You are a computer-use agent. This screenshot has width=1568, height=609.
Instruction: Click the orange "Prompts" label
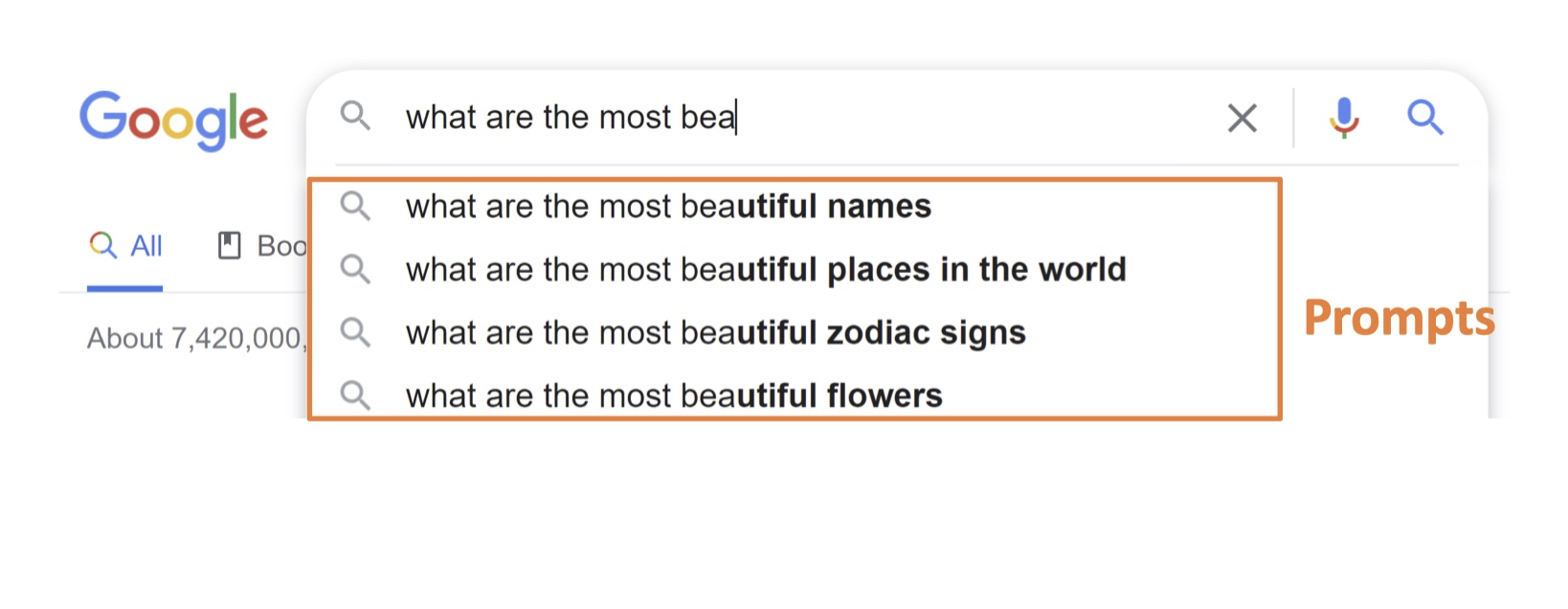tap(1399, 318)
